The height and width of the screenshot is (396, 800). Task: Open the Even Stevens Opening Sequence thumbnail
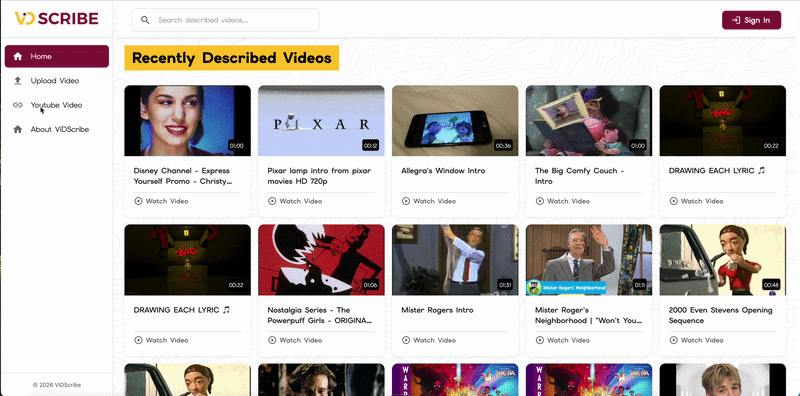click(x=722, y=260)
